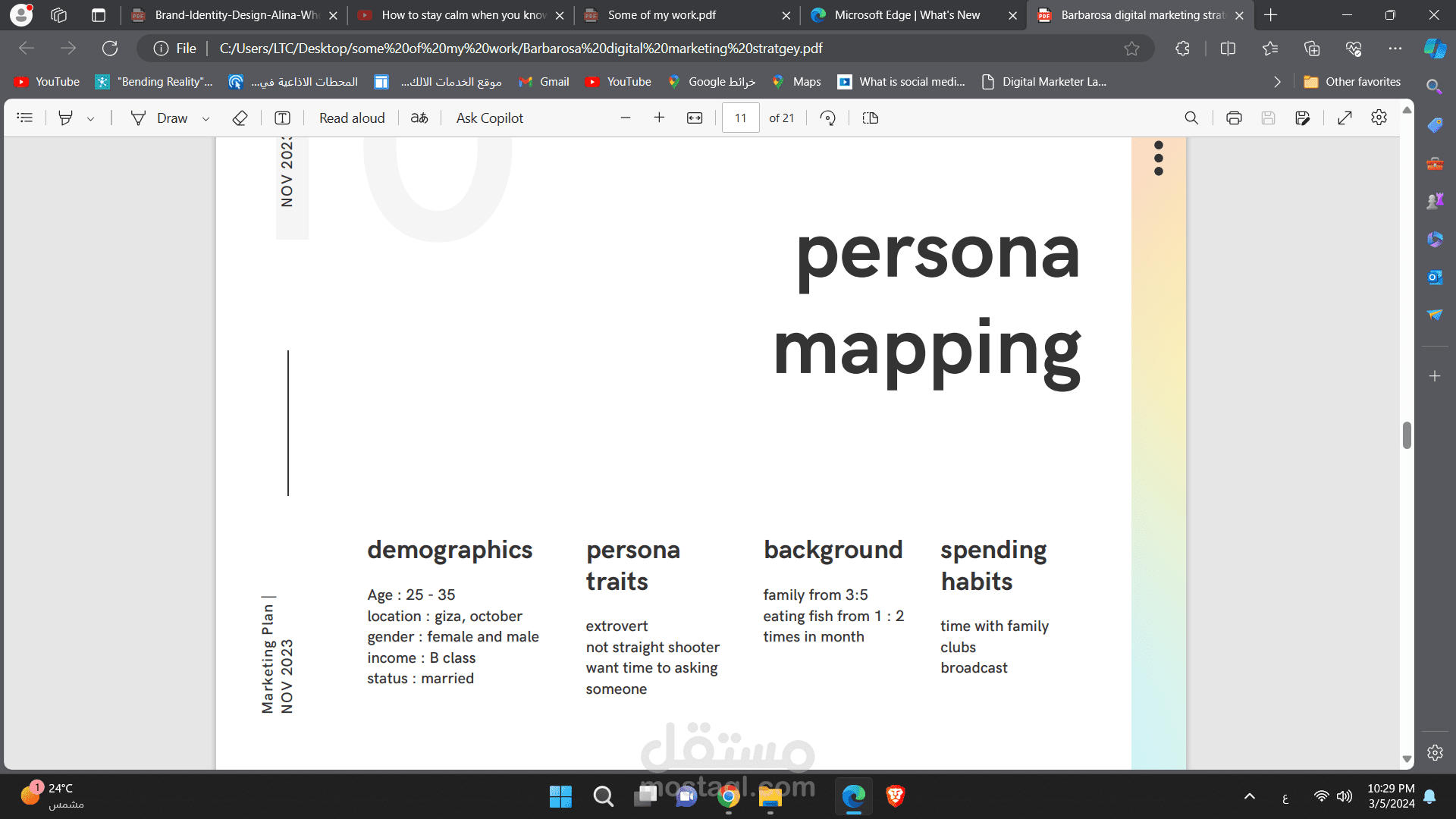1456x819 pixels.
Task: Click the Rotate page icon
Action: 828,118
